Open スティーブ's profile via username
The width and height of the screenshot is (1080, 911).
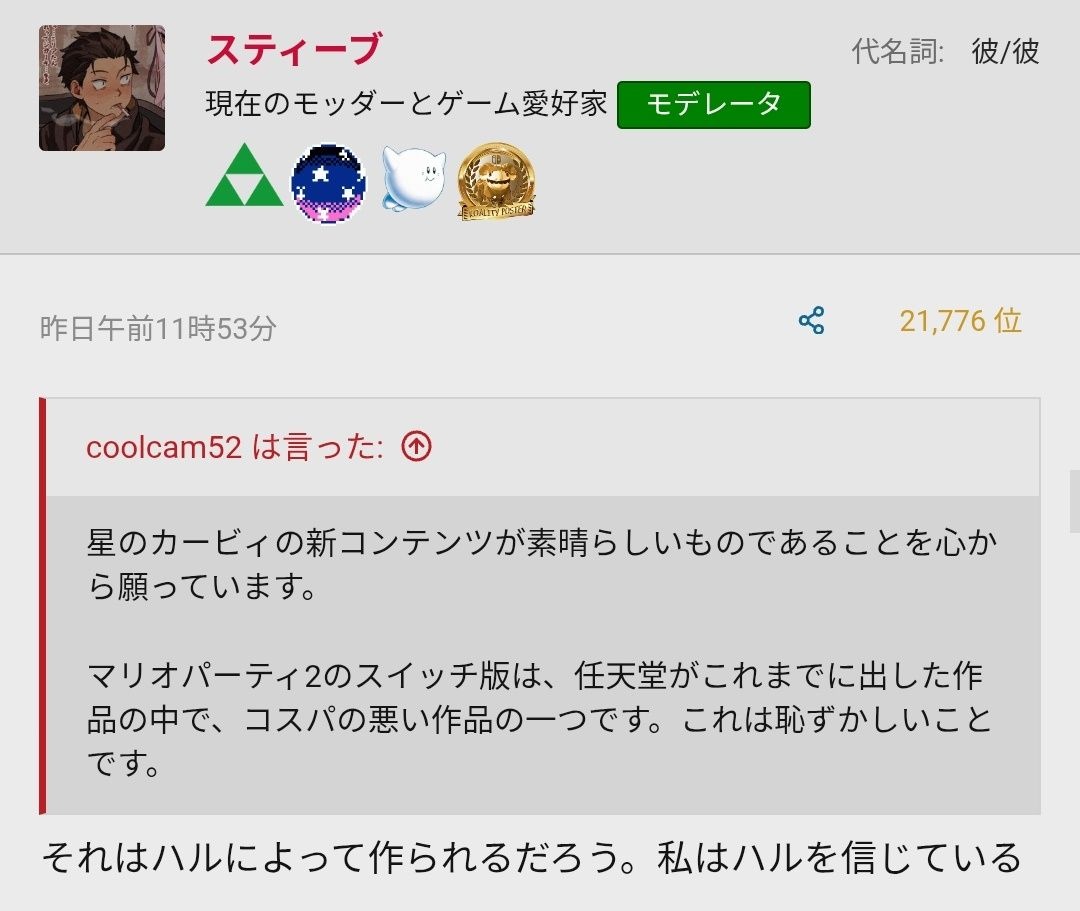coord(294,49)
